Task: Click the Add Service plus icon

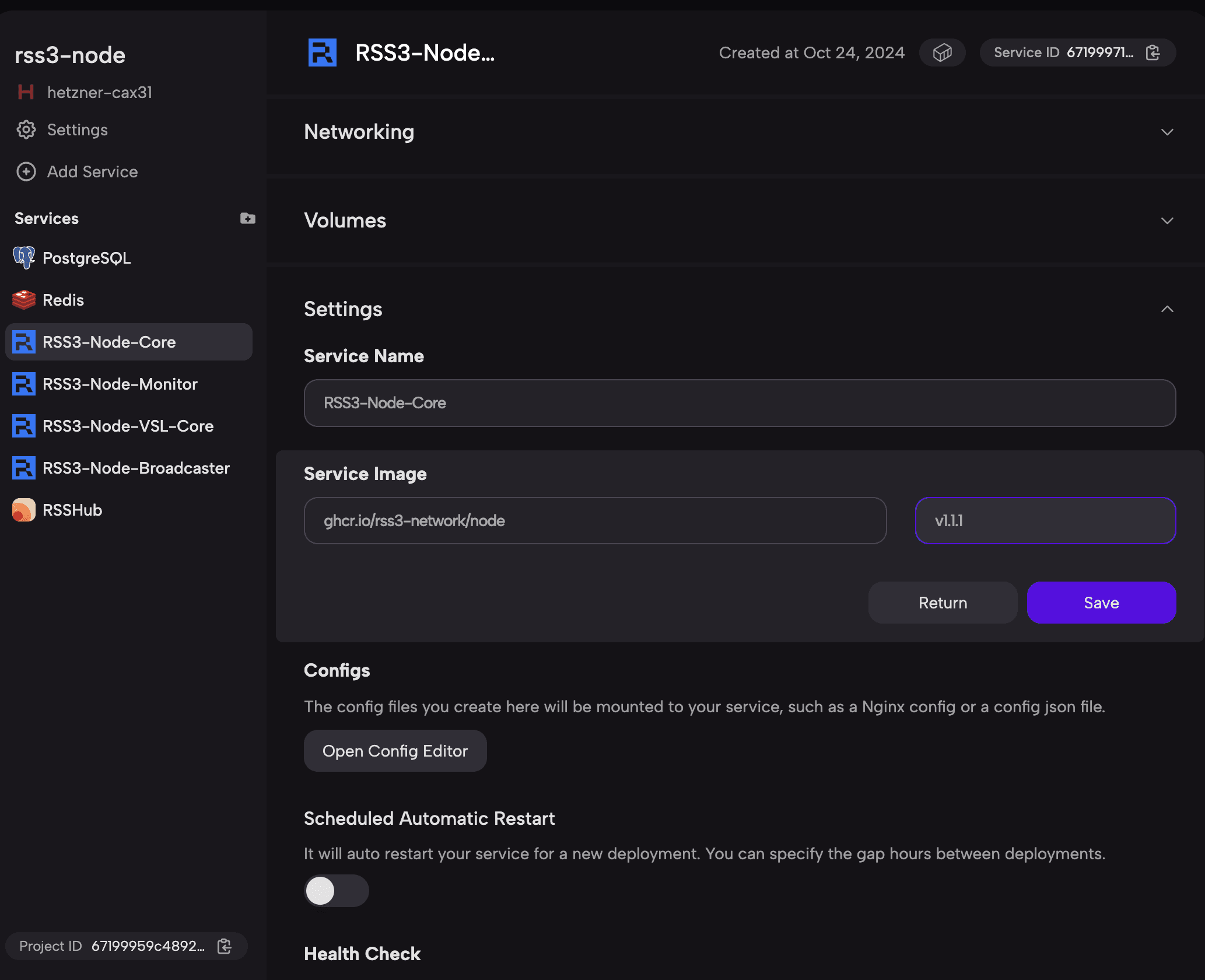Action: click(26, 171)
